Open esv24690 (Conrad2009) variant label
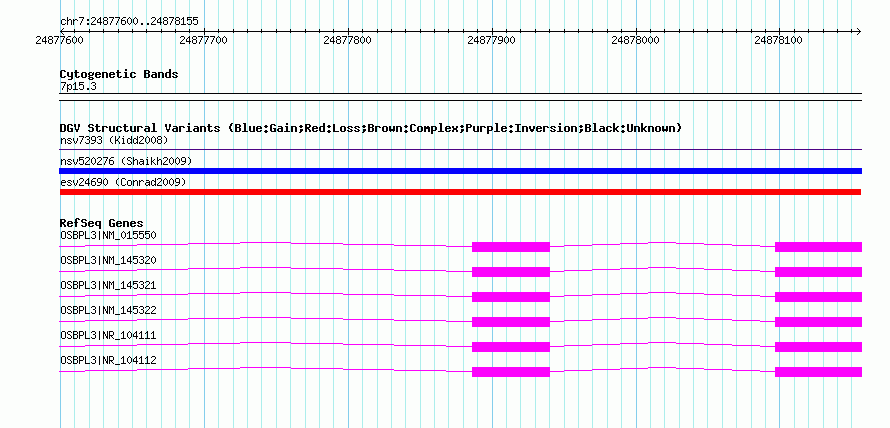 (123, 182)
